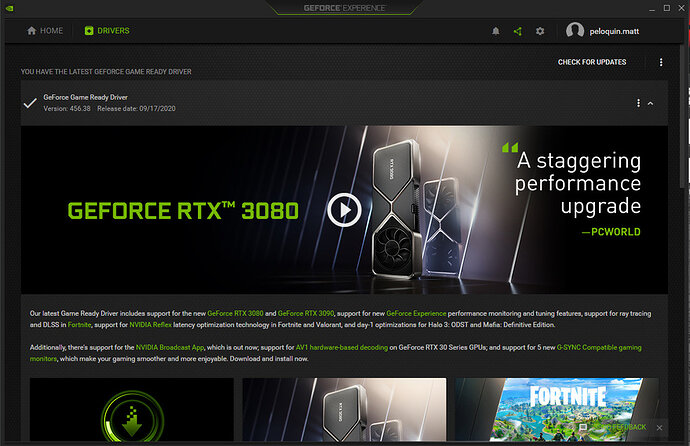Open account name peloquin.matt
This screenshot has height=446, width=690.
point(614,31)
